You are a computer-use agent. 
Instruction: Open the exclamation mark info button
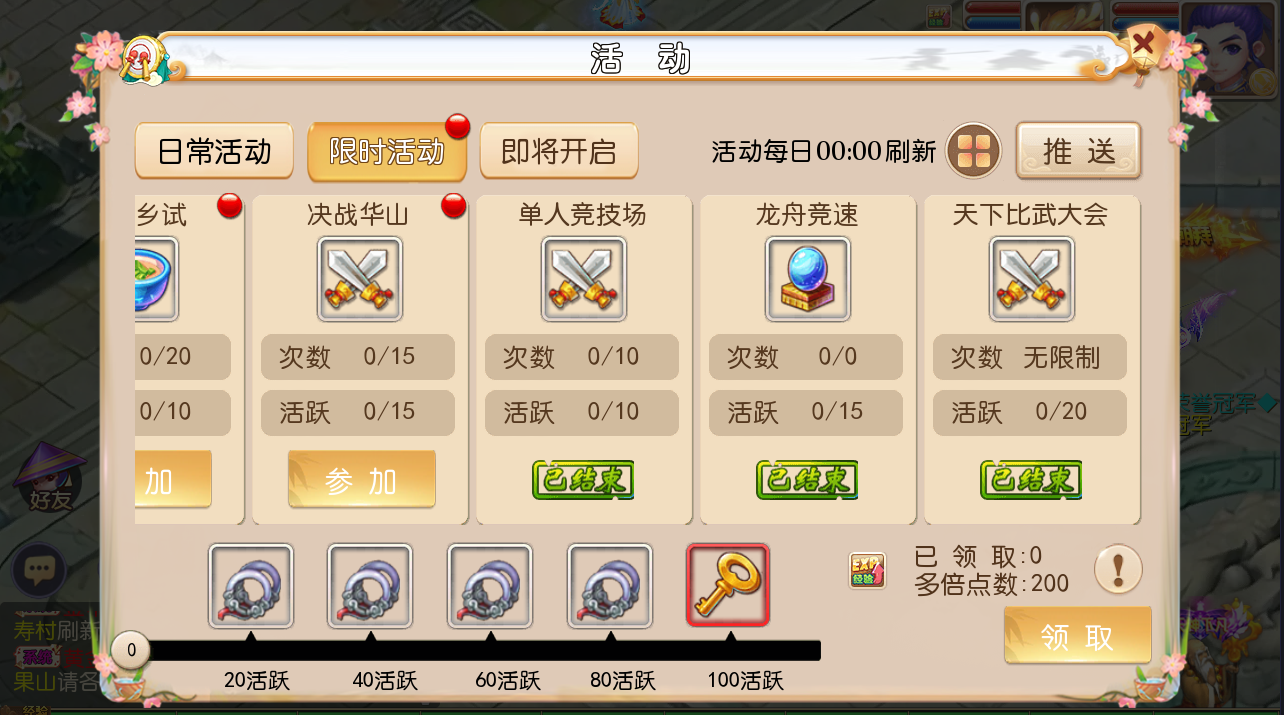(1118, 570)
